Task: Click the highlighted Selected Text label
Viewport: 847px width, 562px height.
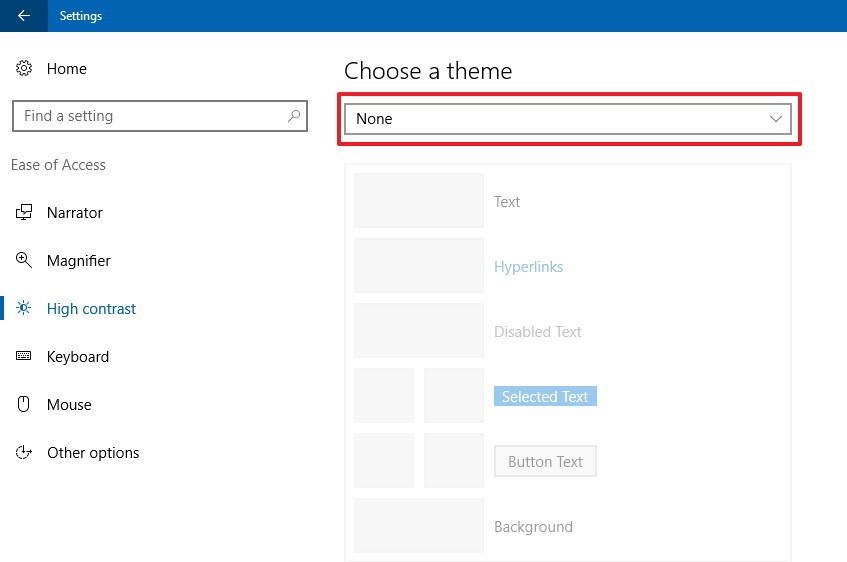Action: (545, 397)
